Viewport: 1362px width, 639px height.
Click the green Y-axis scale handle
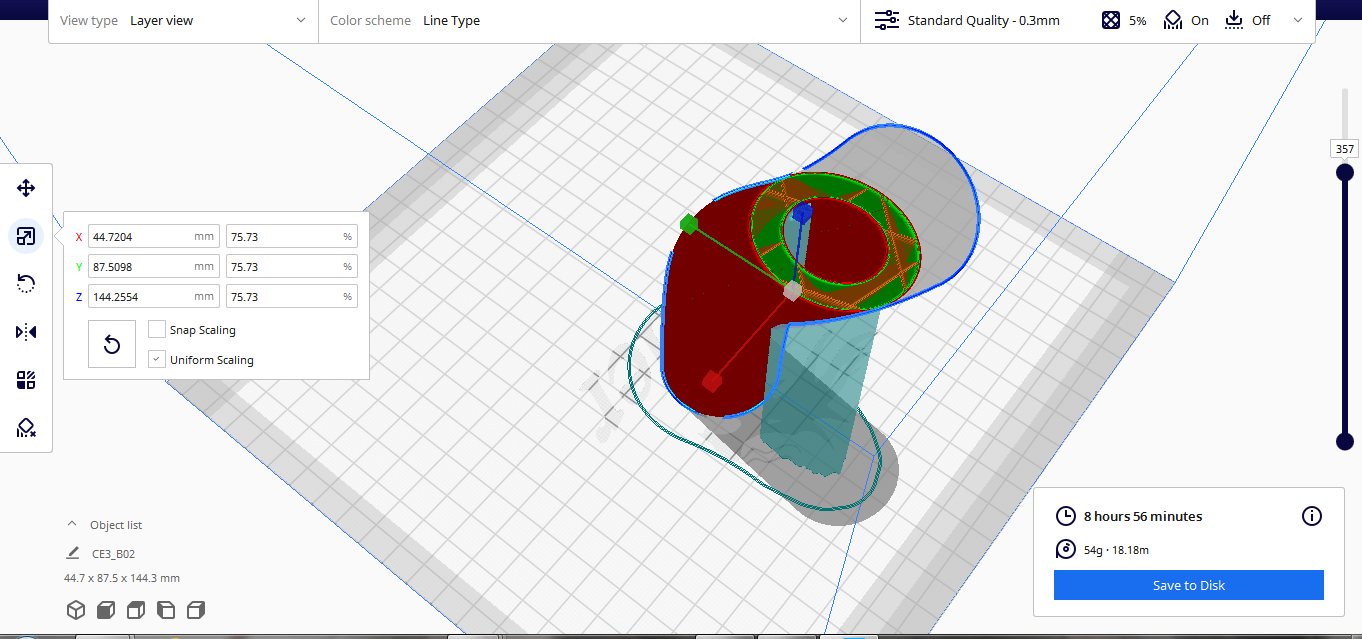(x=688, y=223)
